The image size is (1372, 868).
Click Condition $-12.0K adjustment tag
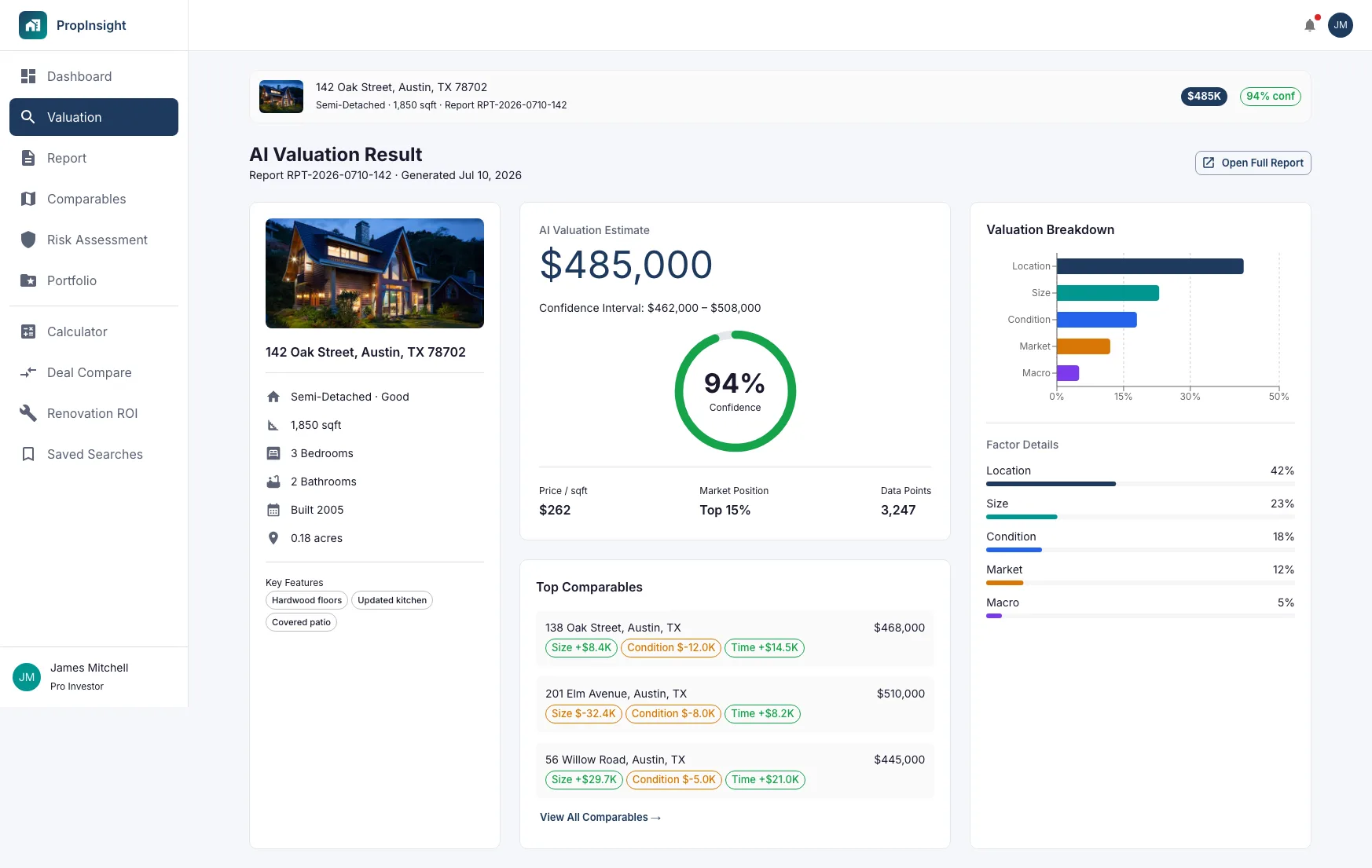pyautogui.click(x=671, y=648)
